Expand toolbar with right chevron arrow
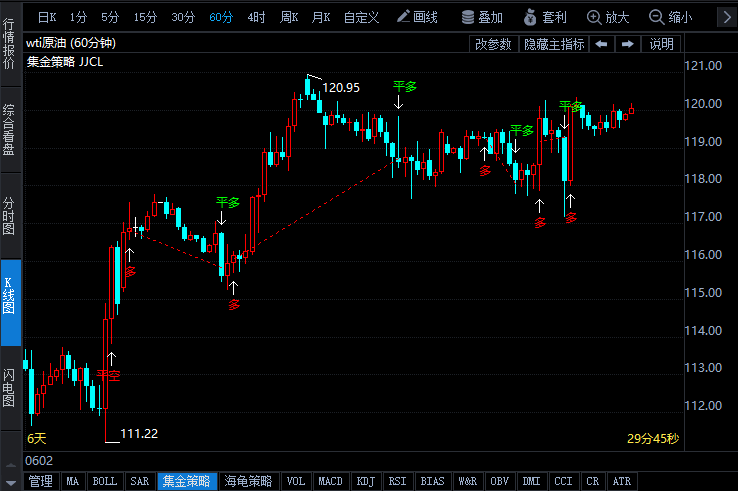 tap(727, 17)
